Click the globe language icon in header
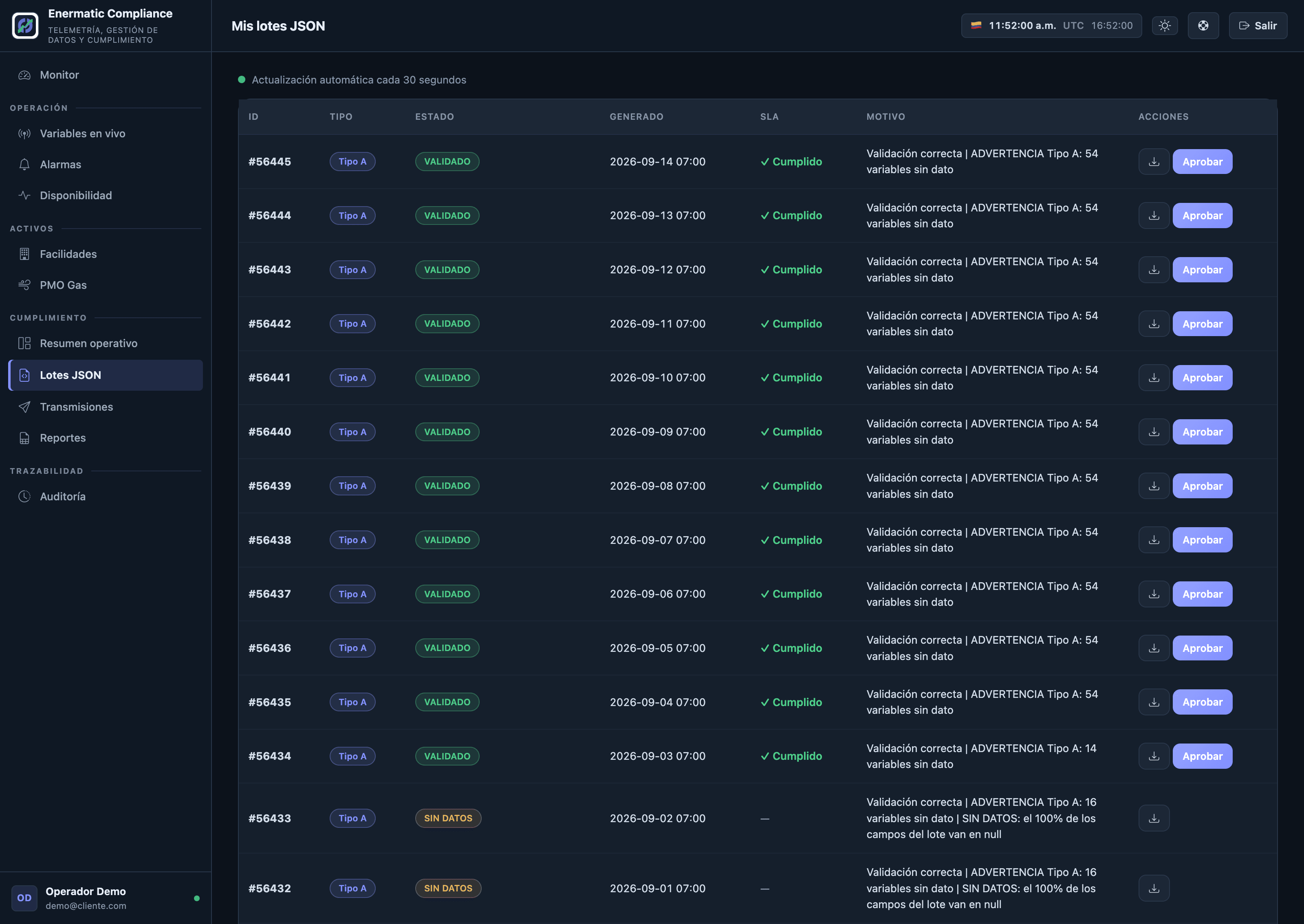Image resolution: width=1304 pixels, height=924 pixels. pyautogui.click(x=1203, y=26)
